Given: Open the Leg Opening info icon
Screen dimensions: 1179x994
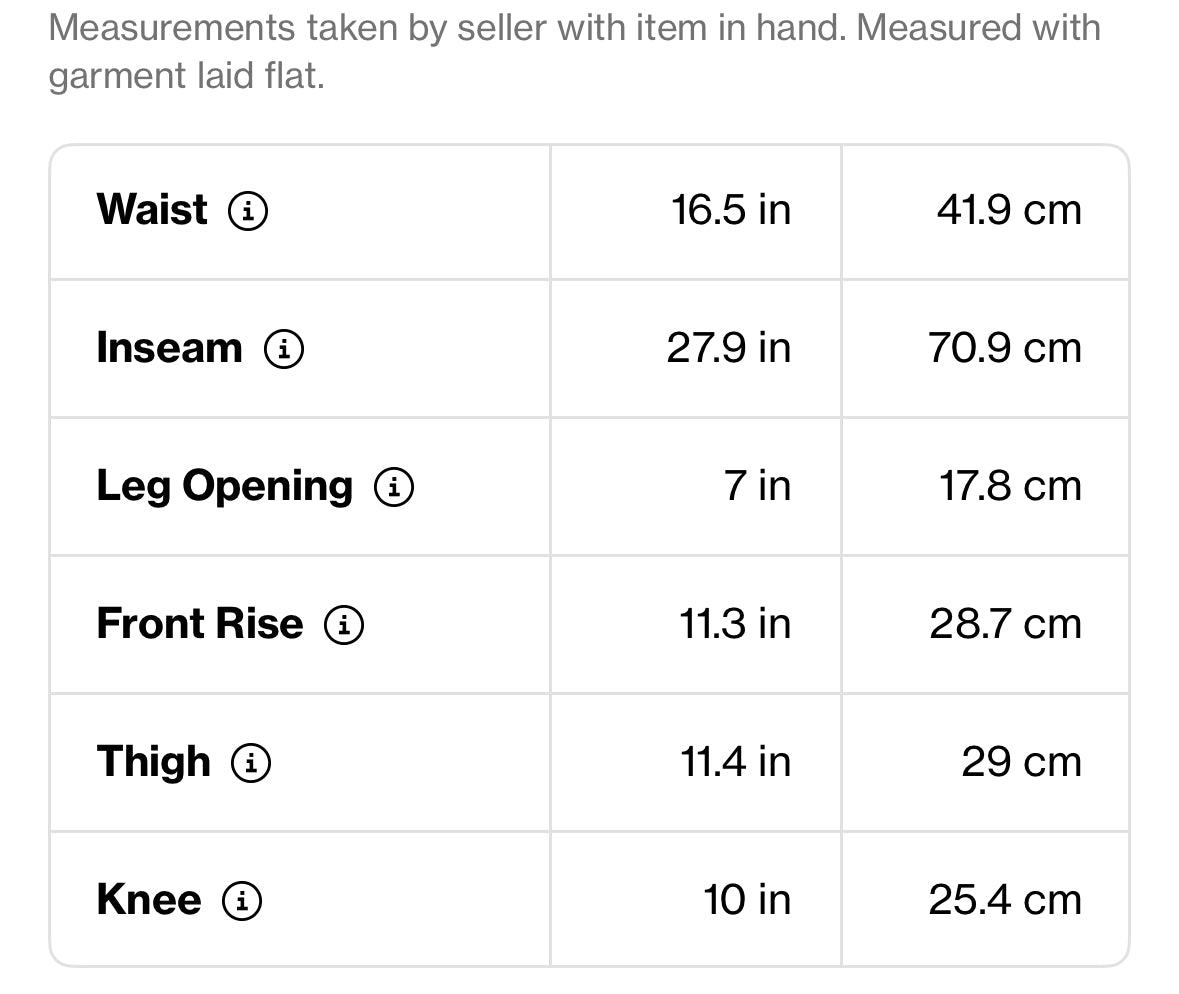Looking at the screenshot, I should click(394, 486).
